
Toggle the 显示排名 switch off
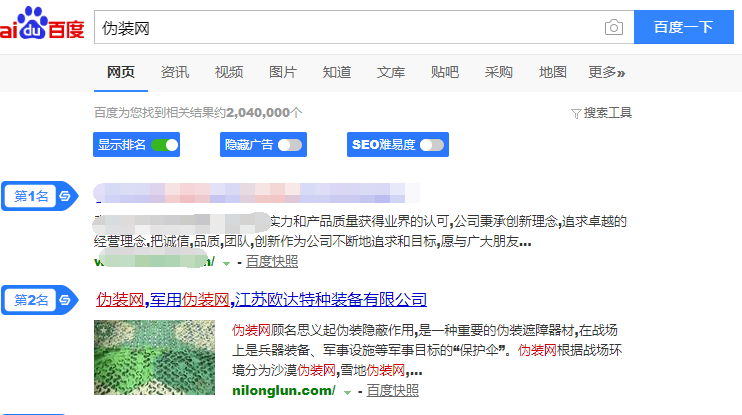pyautogui.click(x=165, y=145)
